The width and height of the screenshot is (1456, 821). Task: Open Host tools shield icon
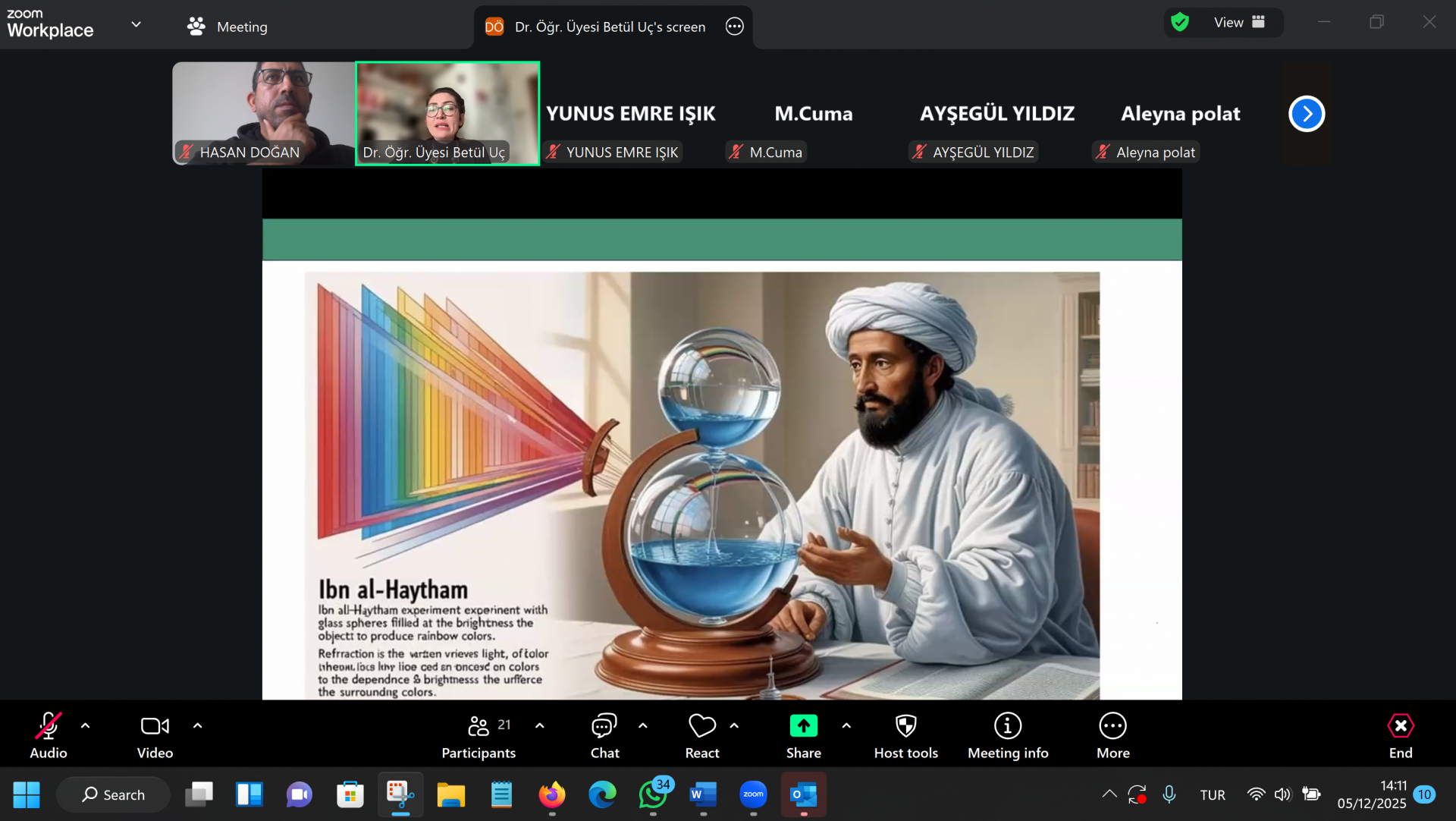[x=905, y=726]
